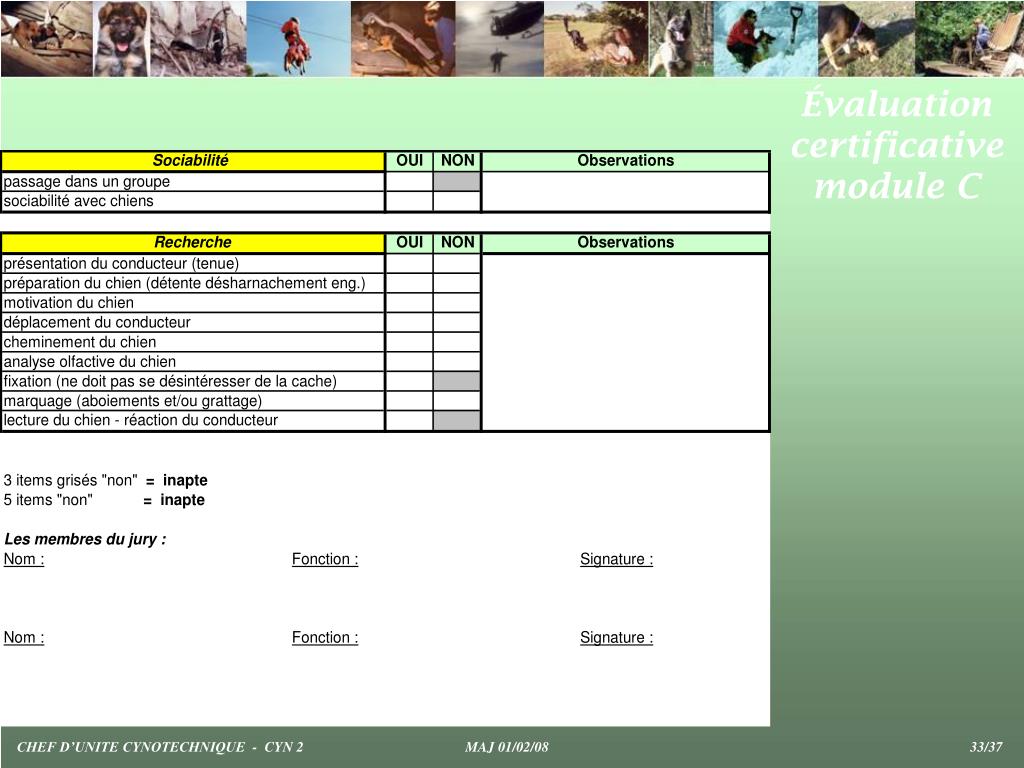
Task: Select text 'motivation du chien'
Action: 69,303
